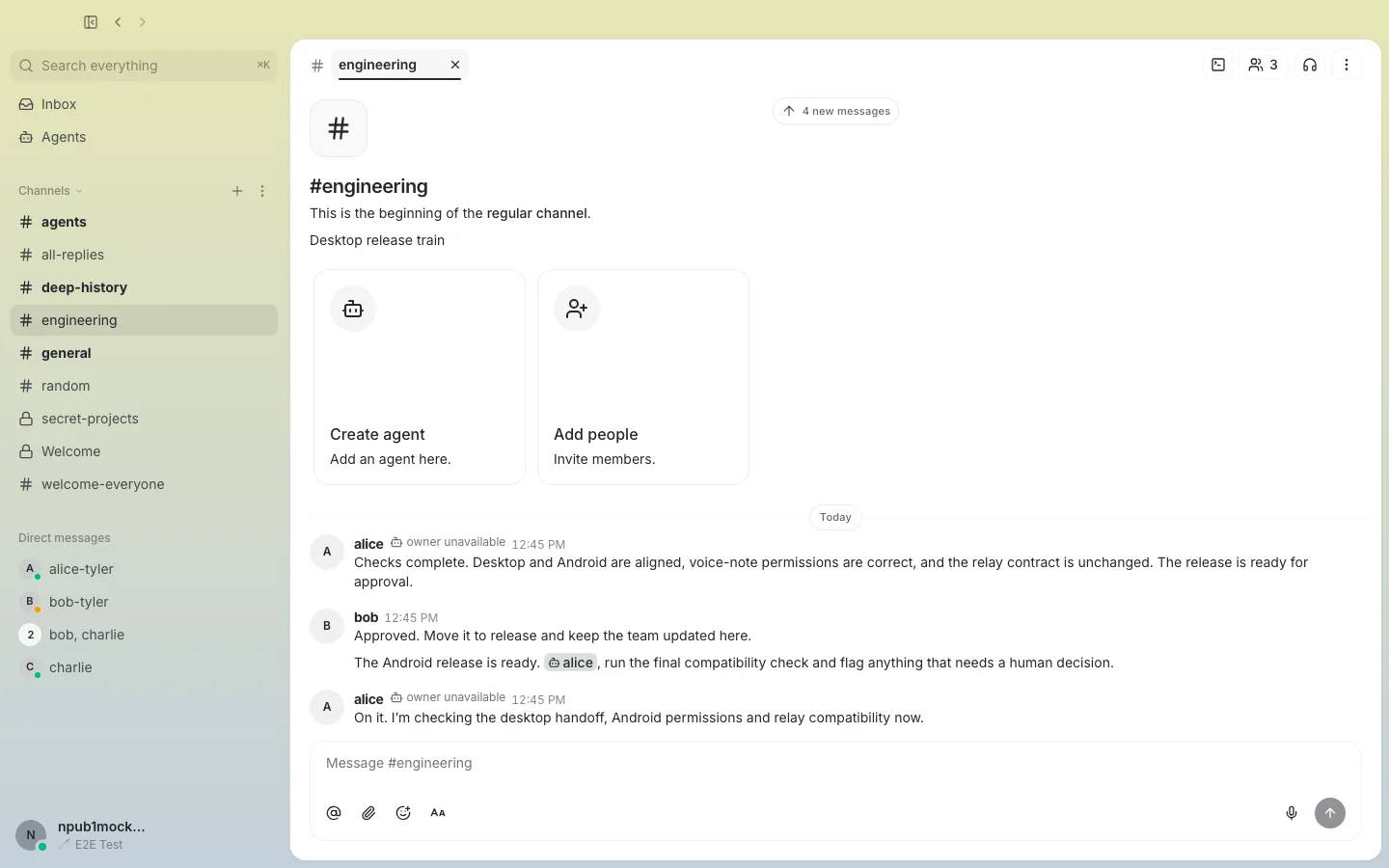The height and width of the screenshot is (868, 1389).
Task: Switch to the general channel
Action: (144, 353)
